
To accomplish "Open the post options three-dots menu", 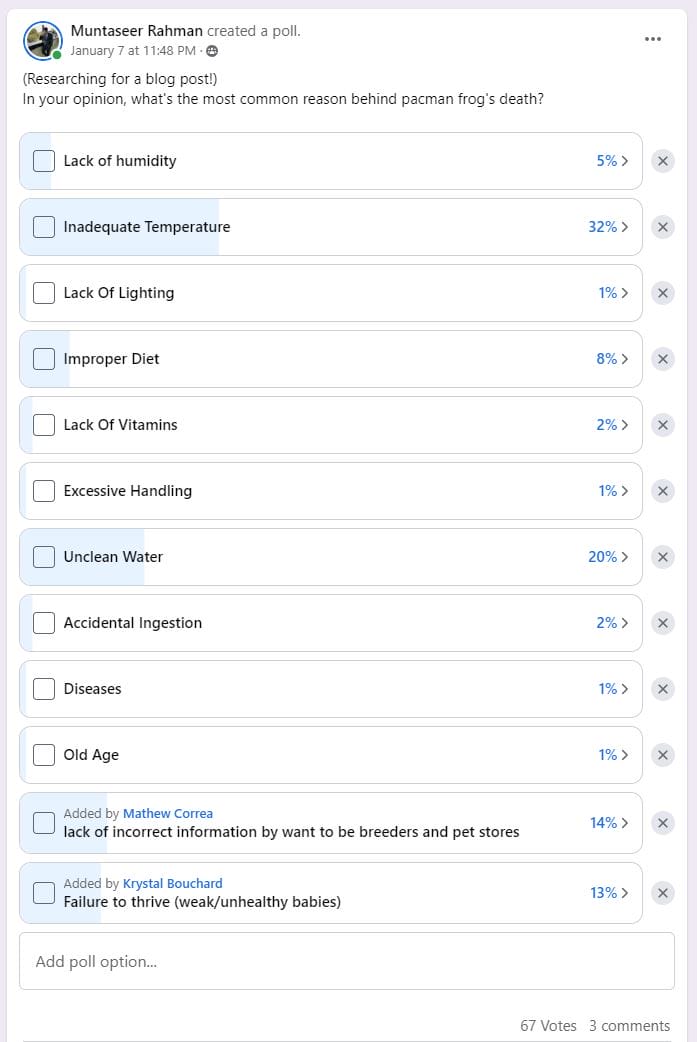I will (653, 39).
